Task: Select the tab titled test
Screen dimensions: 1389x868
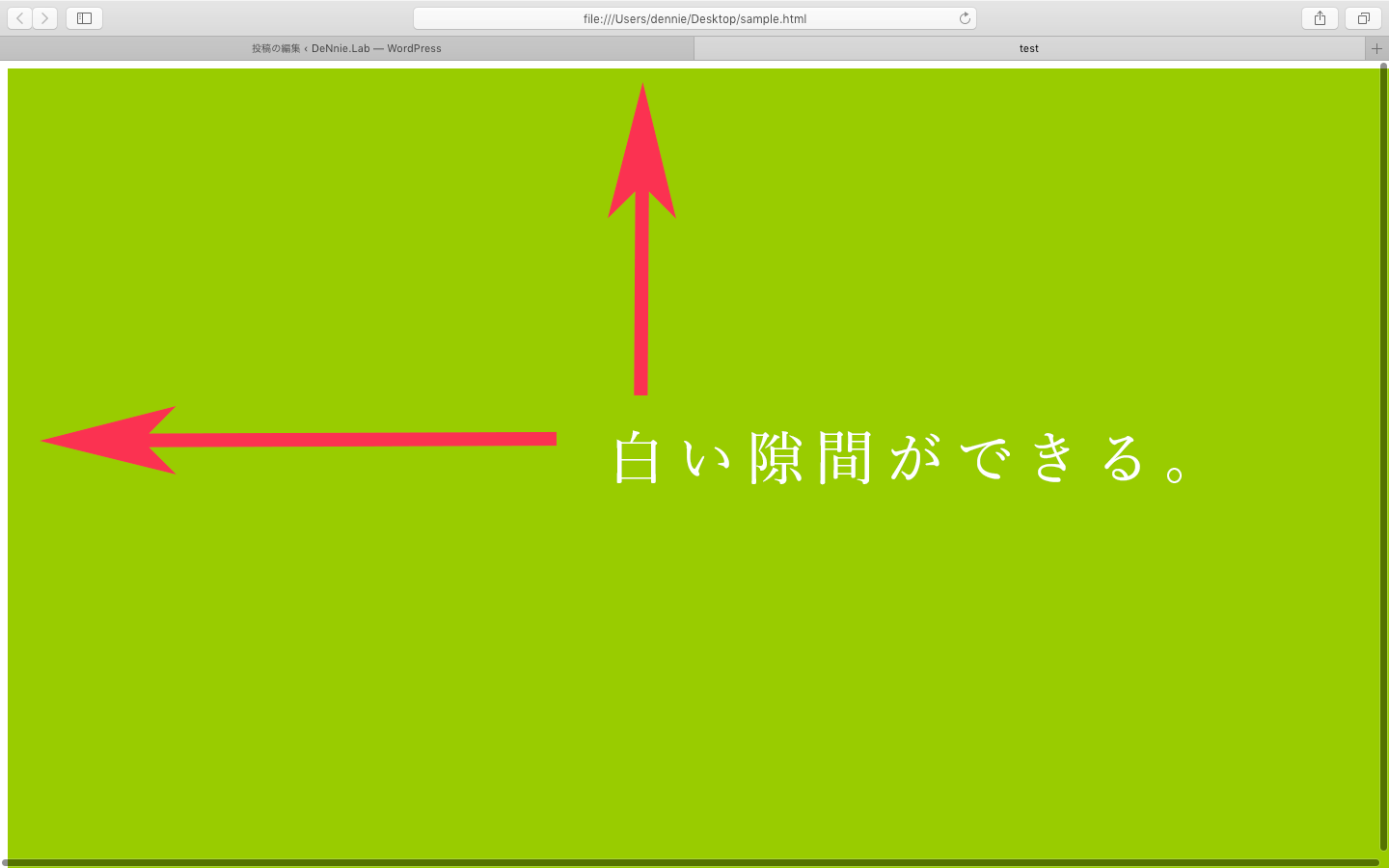Action: [x=1029, y=48]
